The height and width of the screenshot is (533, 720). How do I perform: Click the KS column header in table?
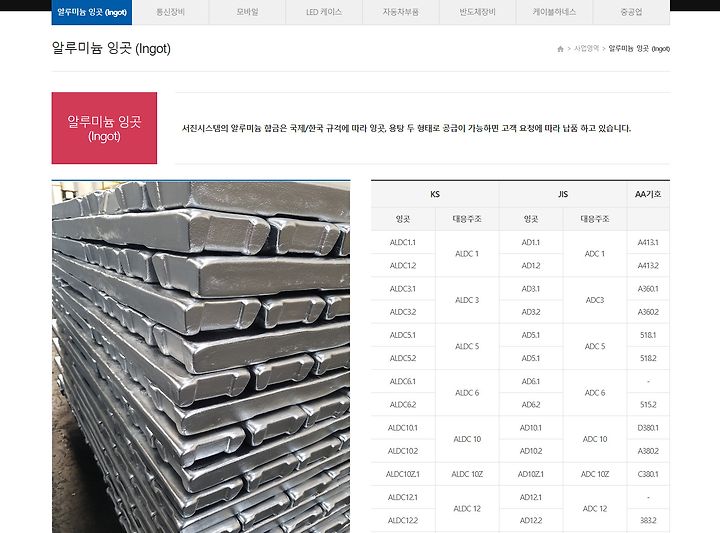(x=435, y=194)
